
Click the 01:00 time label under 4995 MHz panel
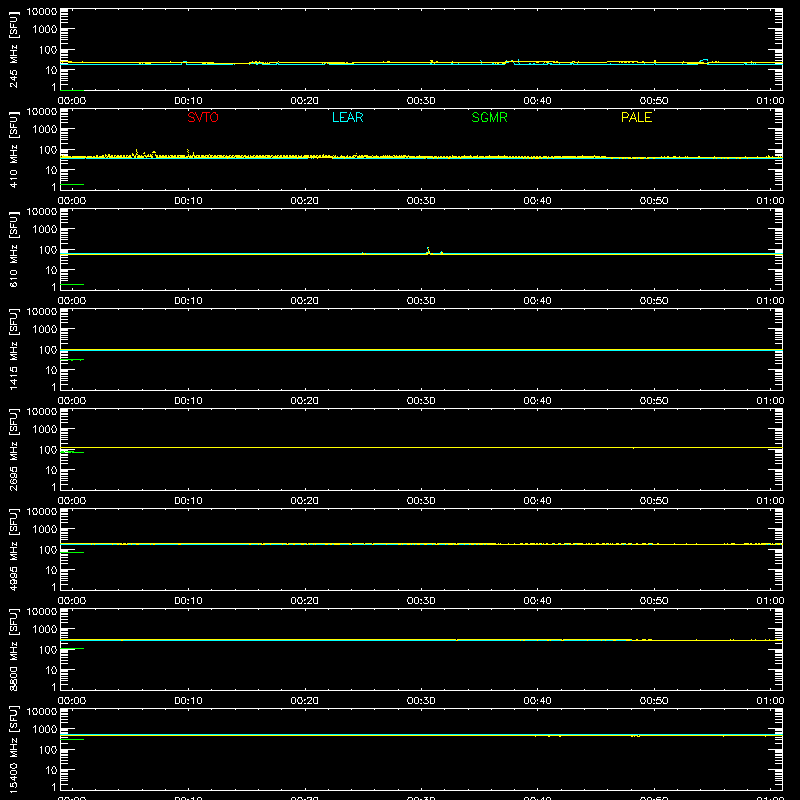click(770, 601)
